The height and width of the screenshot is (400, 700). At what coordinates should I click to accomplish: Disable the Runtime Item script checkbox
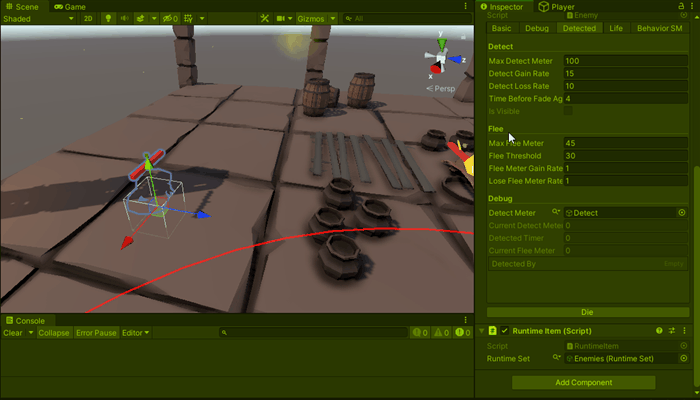point(505,330)
